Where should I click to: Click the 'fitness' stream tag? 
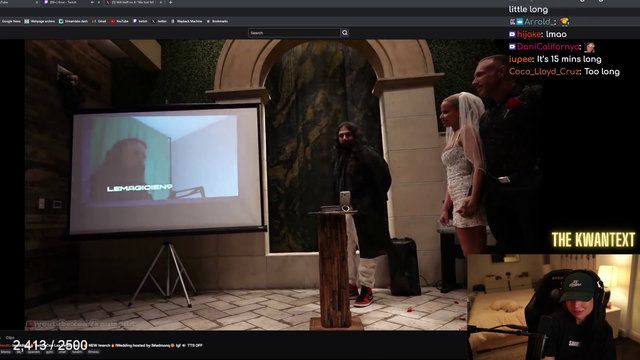pos(93,352)
